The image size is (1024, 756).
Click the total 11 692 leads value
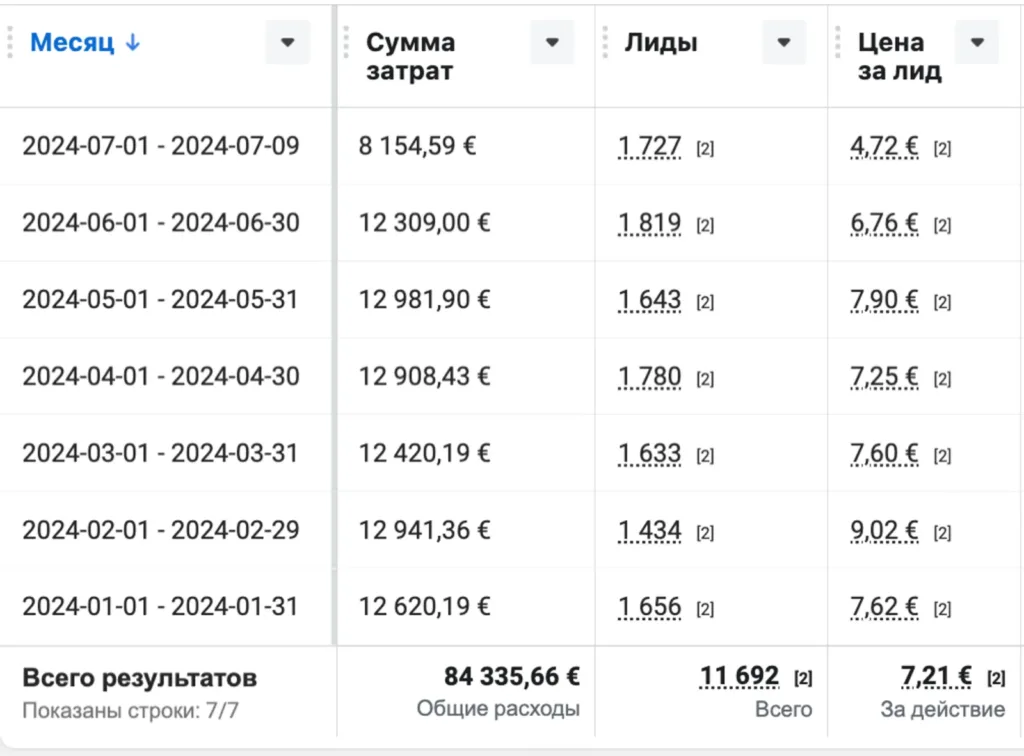[739, 676]
